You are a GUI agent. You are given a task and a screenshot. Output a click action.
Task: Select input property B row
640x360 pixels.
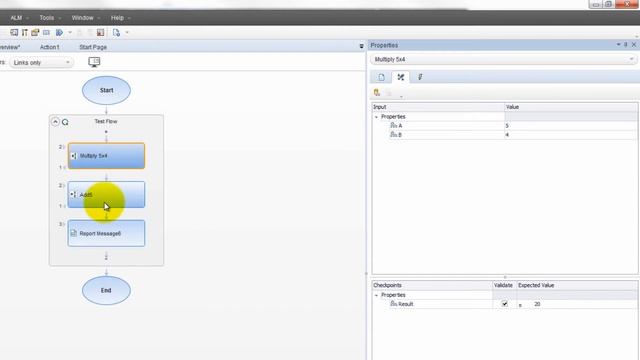click(x=504, y=135)
